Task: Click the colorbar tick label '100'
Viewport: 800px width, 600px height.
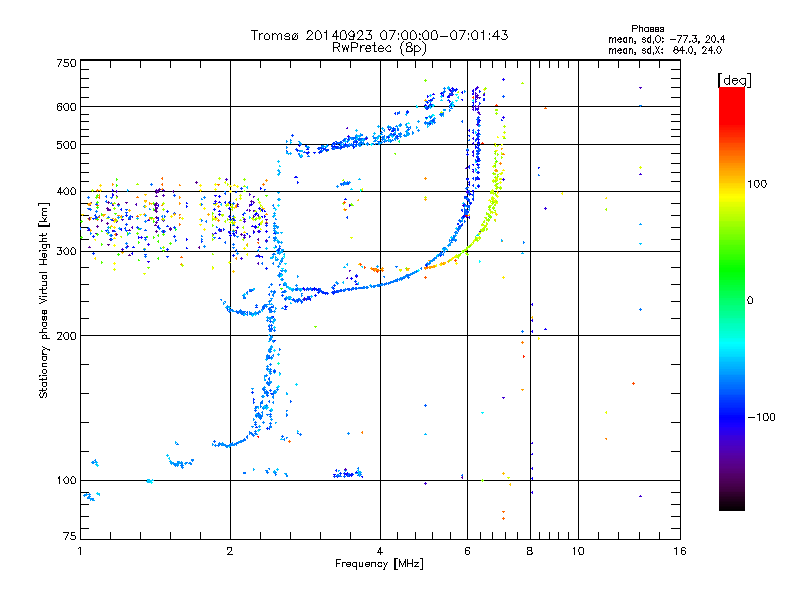Action: (x=757, y=184)
